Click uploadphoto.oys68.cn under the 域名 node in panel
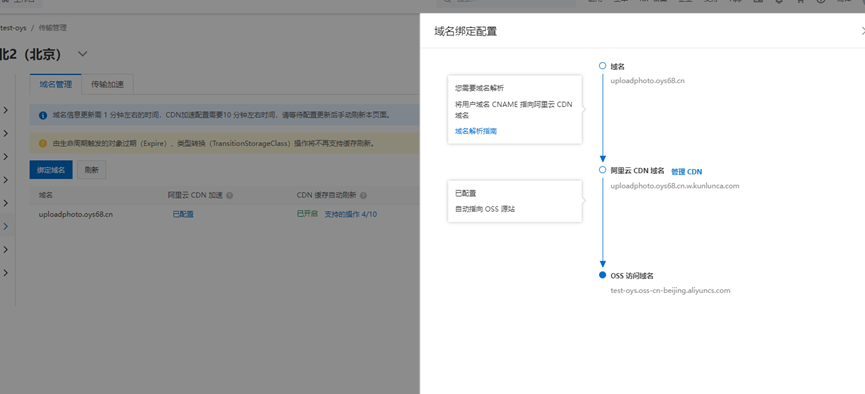865x394 pixels. (648, 81)
